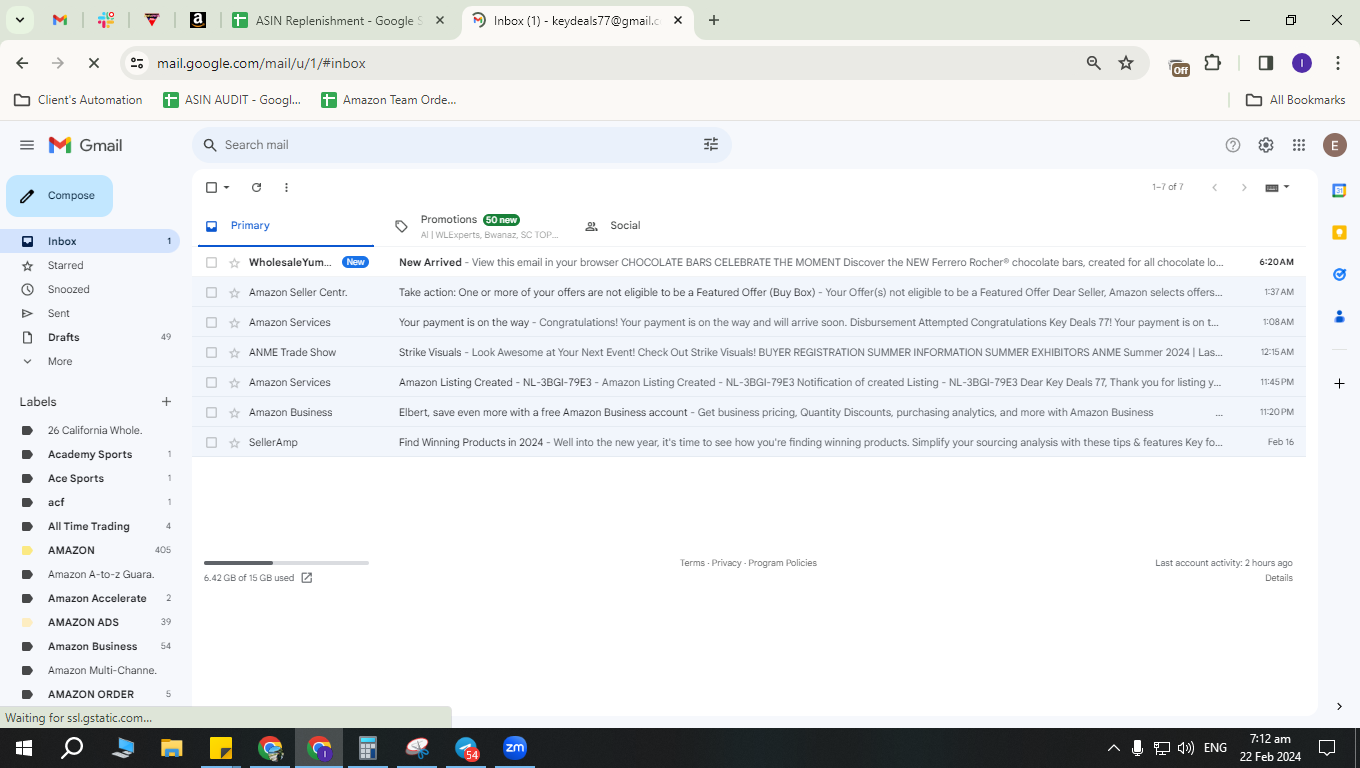This screenshot has width=1360, height=768.
Task: Show the Gmail side panel chevron
Action: (x=1339, y=706)
